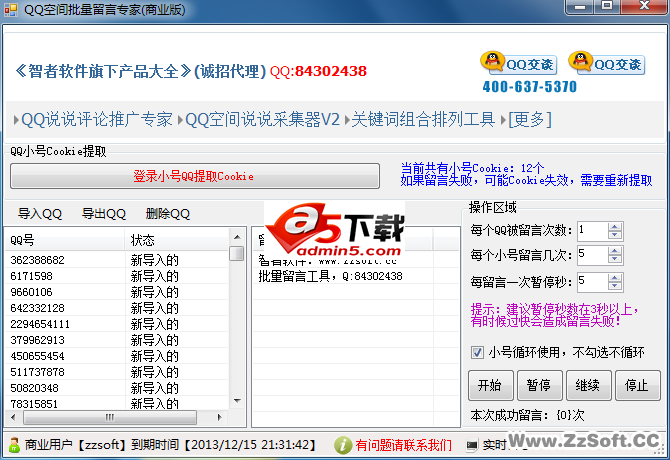Click 导出QQ menu item
The height and width of the screenshot is (460, 670).
[x=104, y=214]
